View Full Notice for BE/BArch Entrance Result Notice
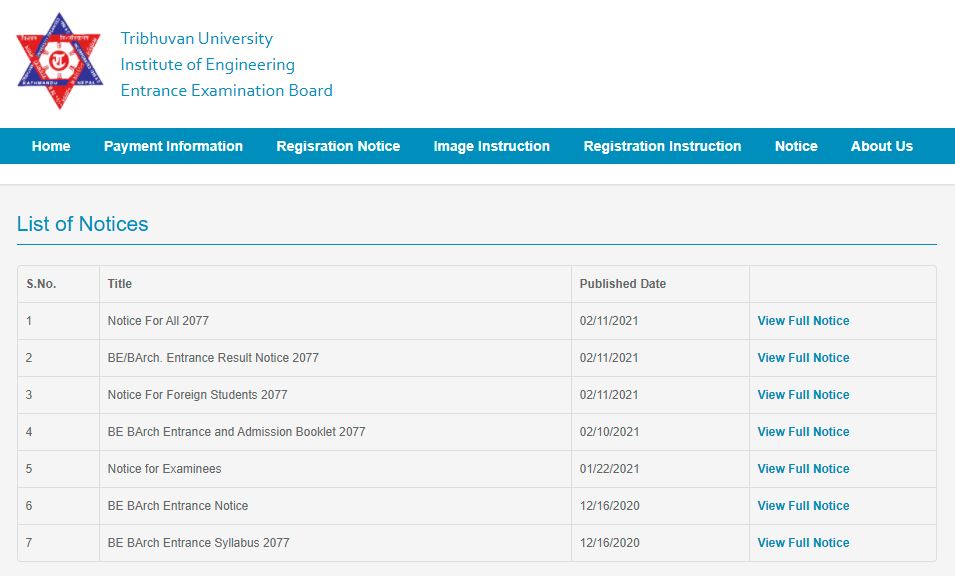The width and height of the screenshot is (955, 576). tap(803, 358)
